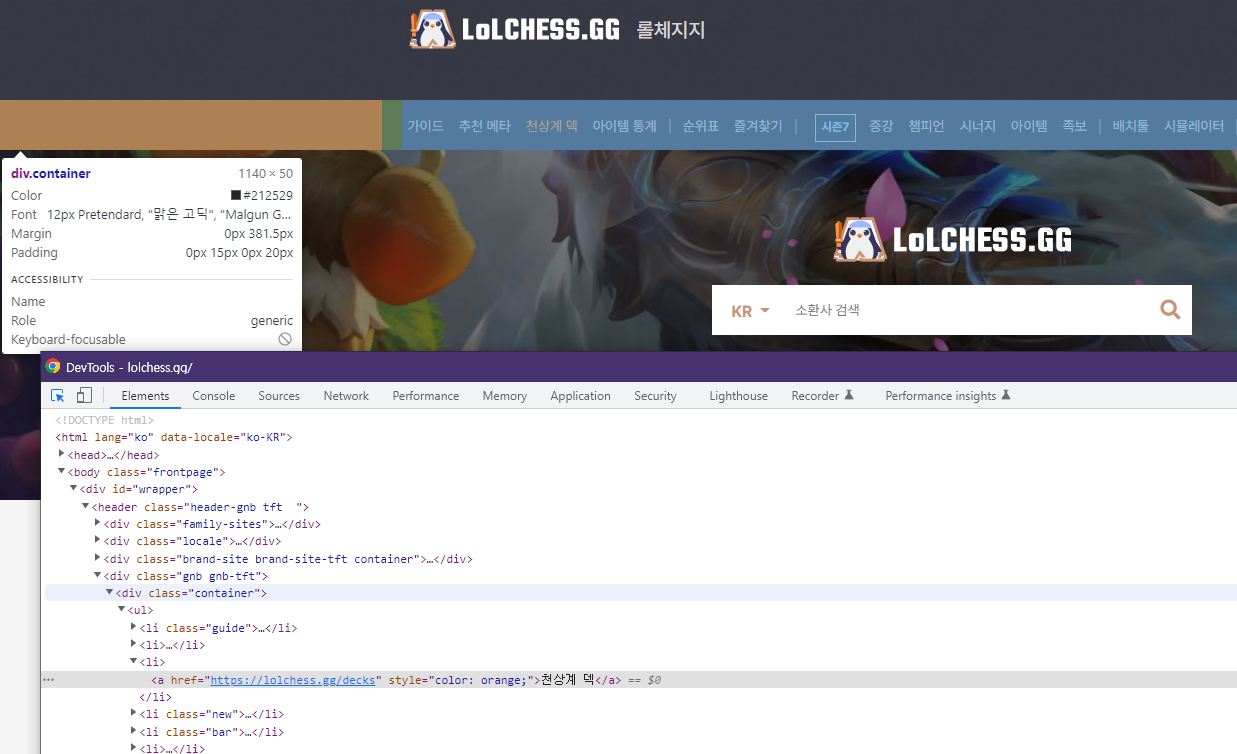The width and height of the screenshot is (1237, 754).
Task: Click the 1140 × 50 size in the tooltip
Action: pos(265,174)
